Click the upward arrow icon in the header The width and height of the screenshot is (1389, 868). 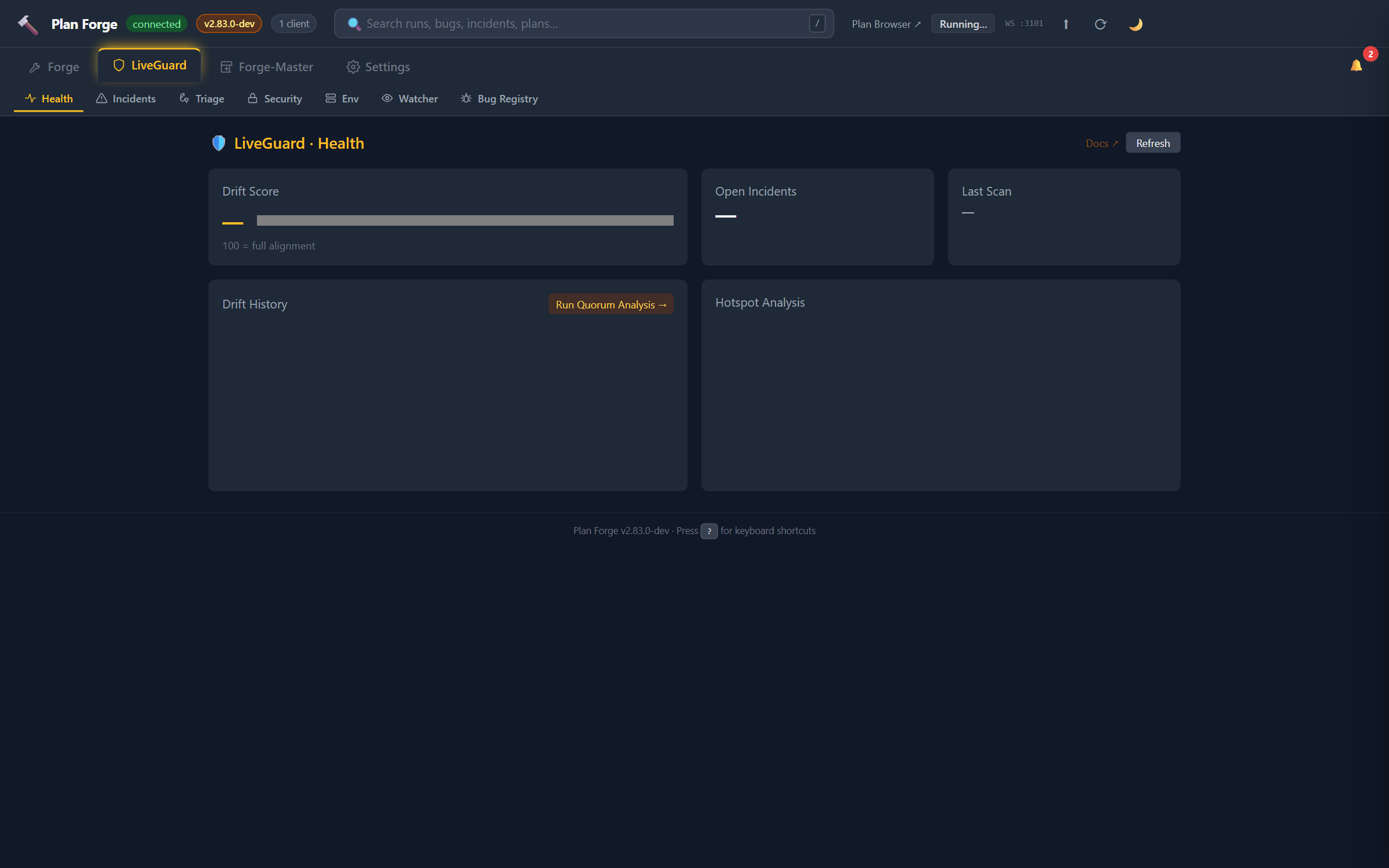(1065, 24)
